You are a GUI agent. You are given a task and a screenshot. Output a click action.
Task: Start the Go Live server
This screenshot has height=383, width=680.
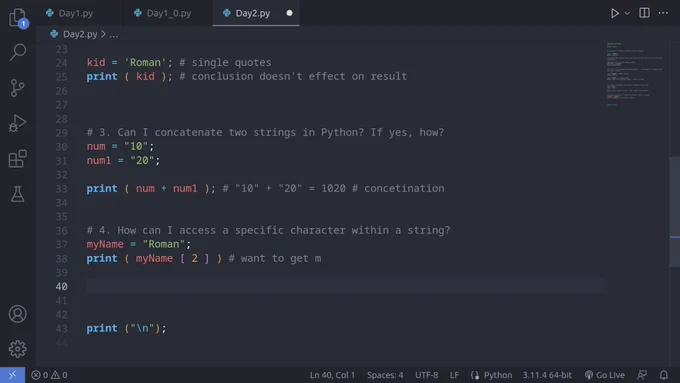click(605, 375)
